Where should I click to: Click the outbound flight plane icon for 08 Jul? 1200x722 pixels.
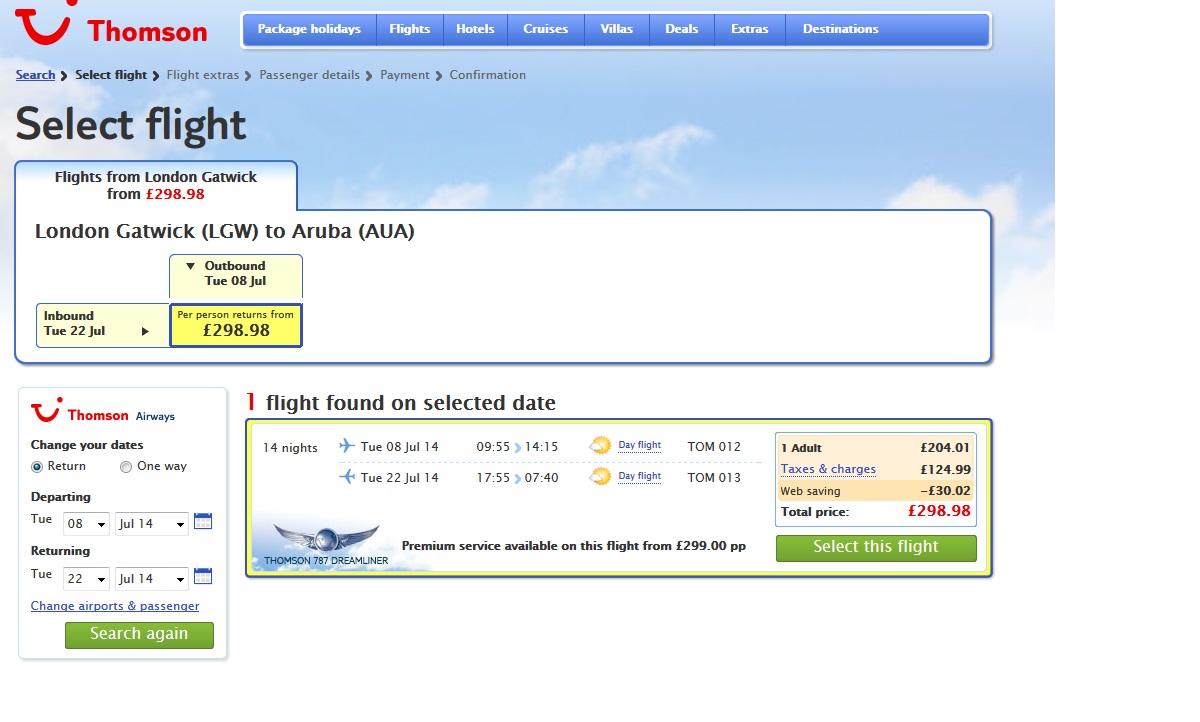pos(347,446)
